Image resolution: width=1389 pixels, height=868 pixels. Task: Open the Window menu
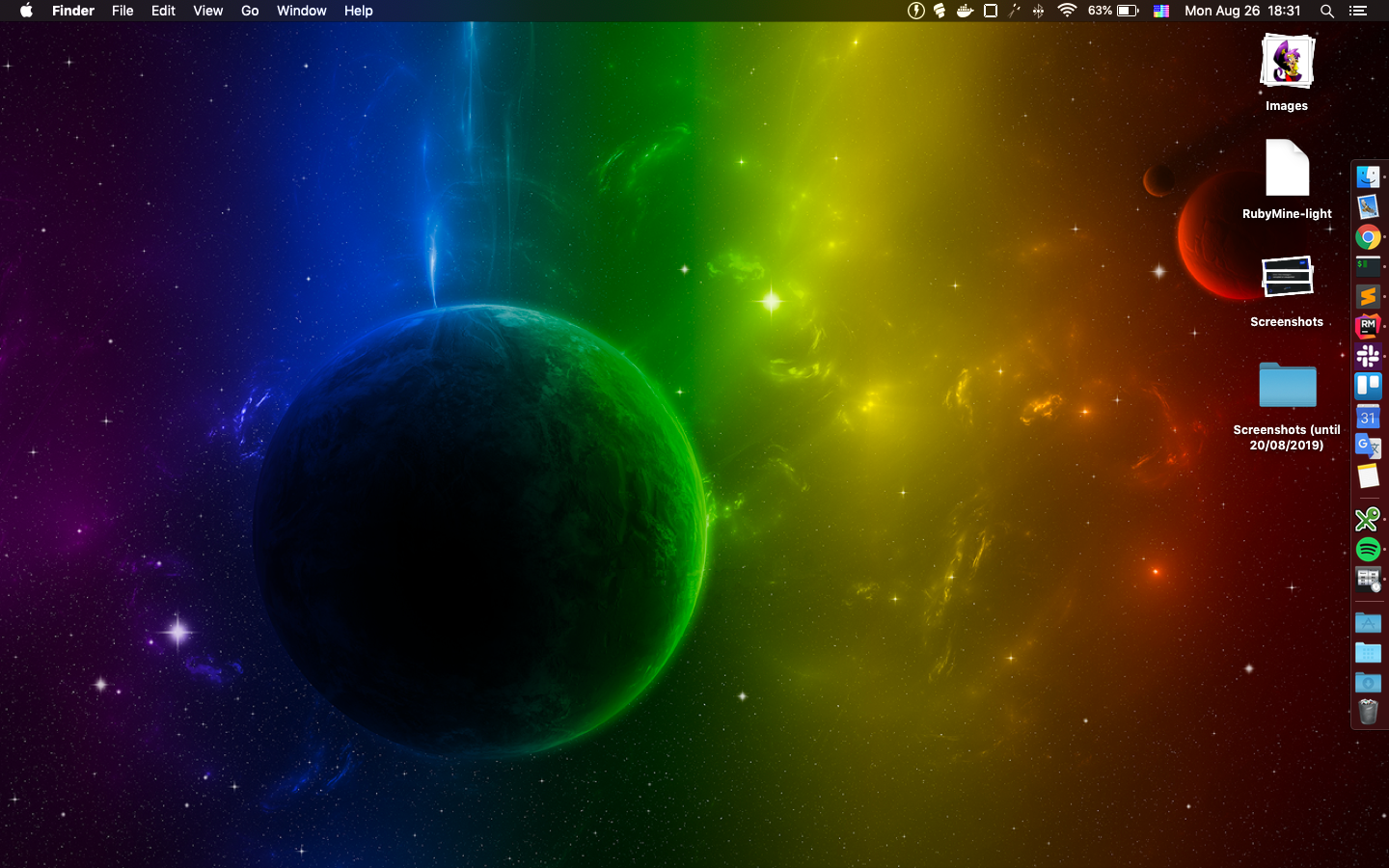click(301, 11)
